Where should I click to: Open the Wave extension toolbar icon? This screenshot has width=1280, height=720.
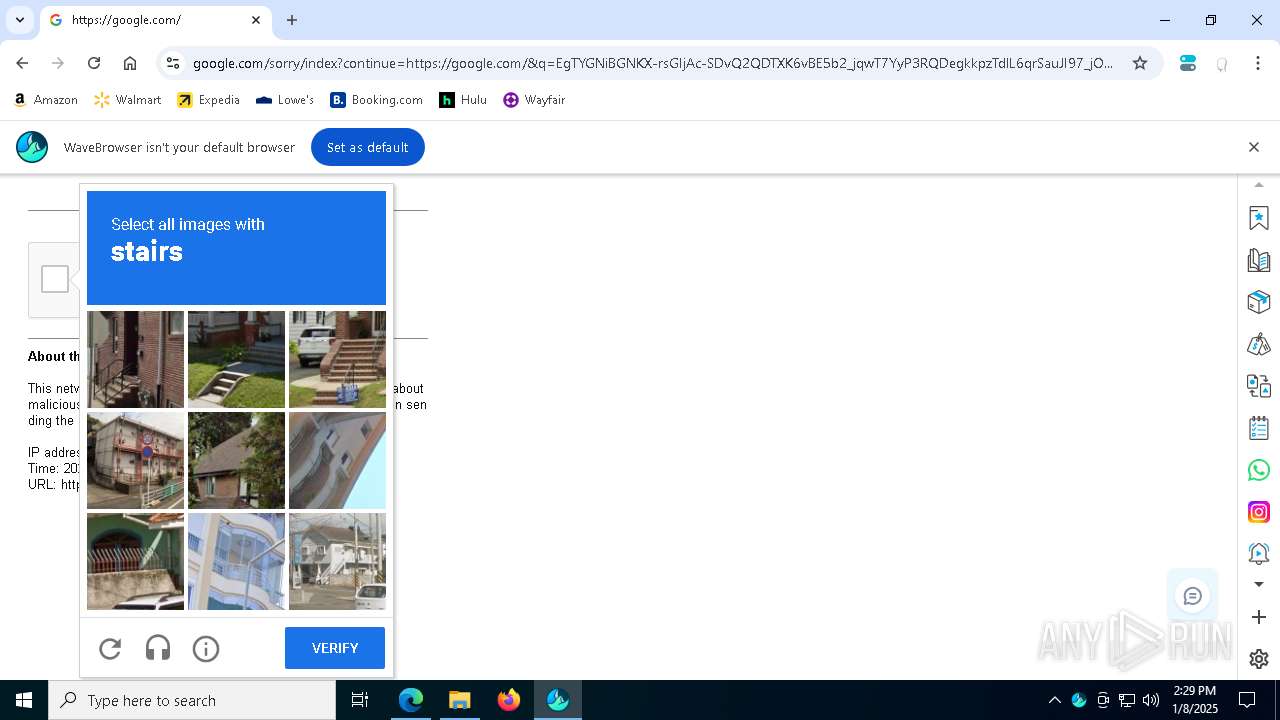coord(1188,63)
